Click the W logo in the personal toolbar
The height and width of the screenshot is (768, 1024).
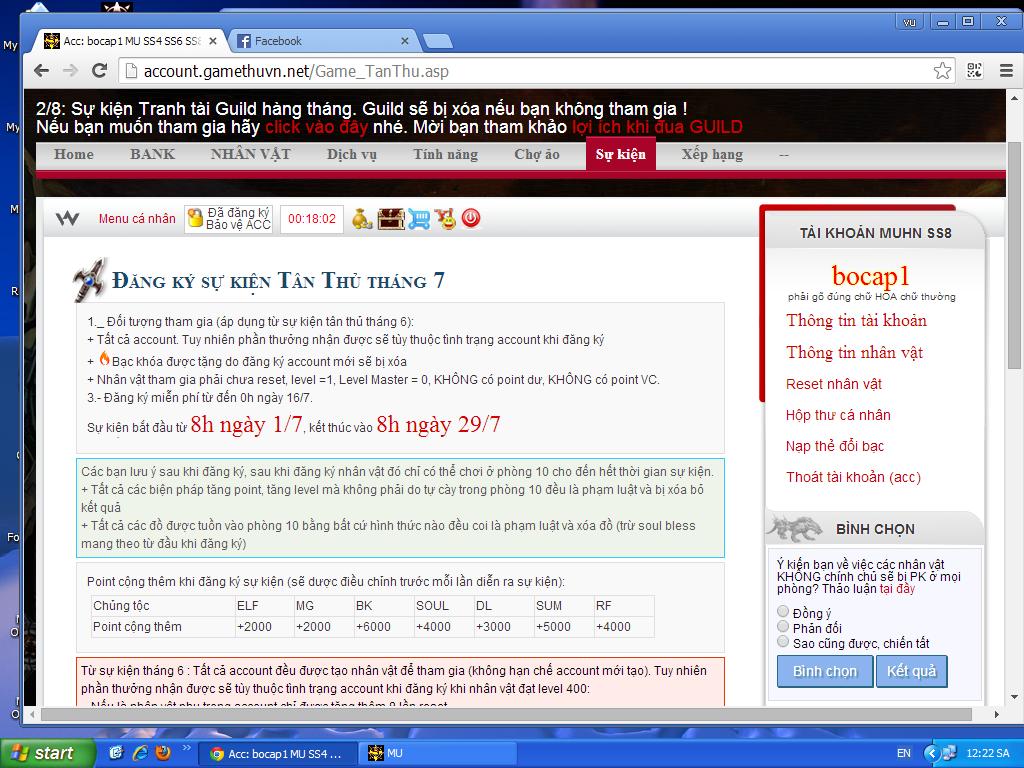[x=67, y=219]
